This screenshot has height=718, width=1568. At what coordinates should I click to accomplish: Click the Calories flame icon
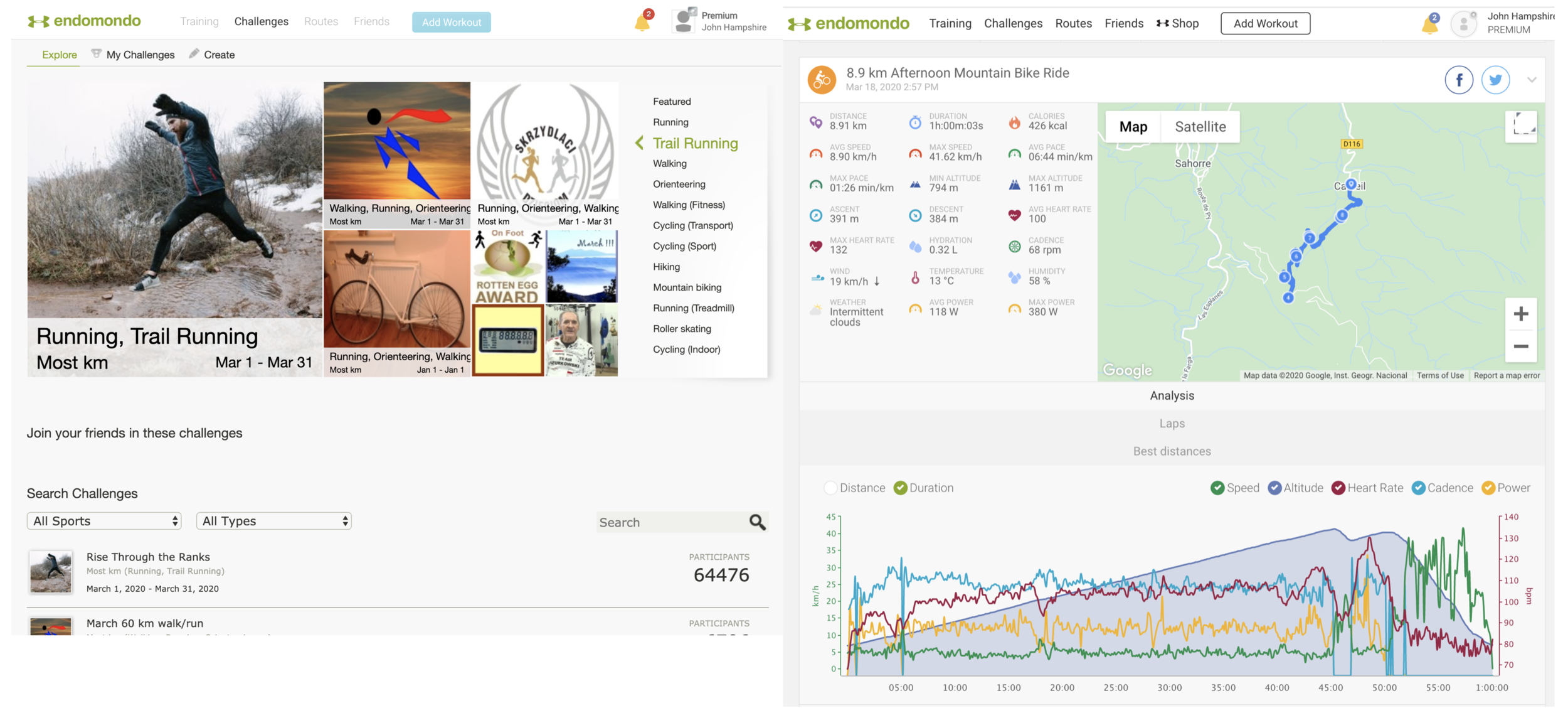(x=1014, y=122)
